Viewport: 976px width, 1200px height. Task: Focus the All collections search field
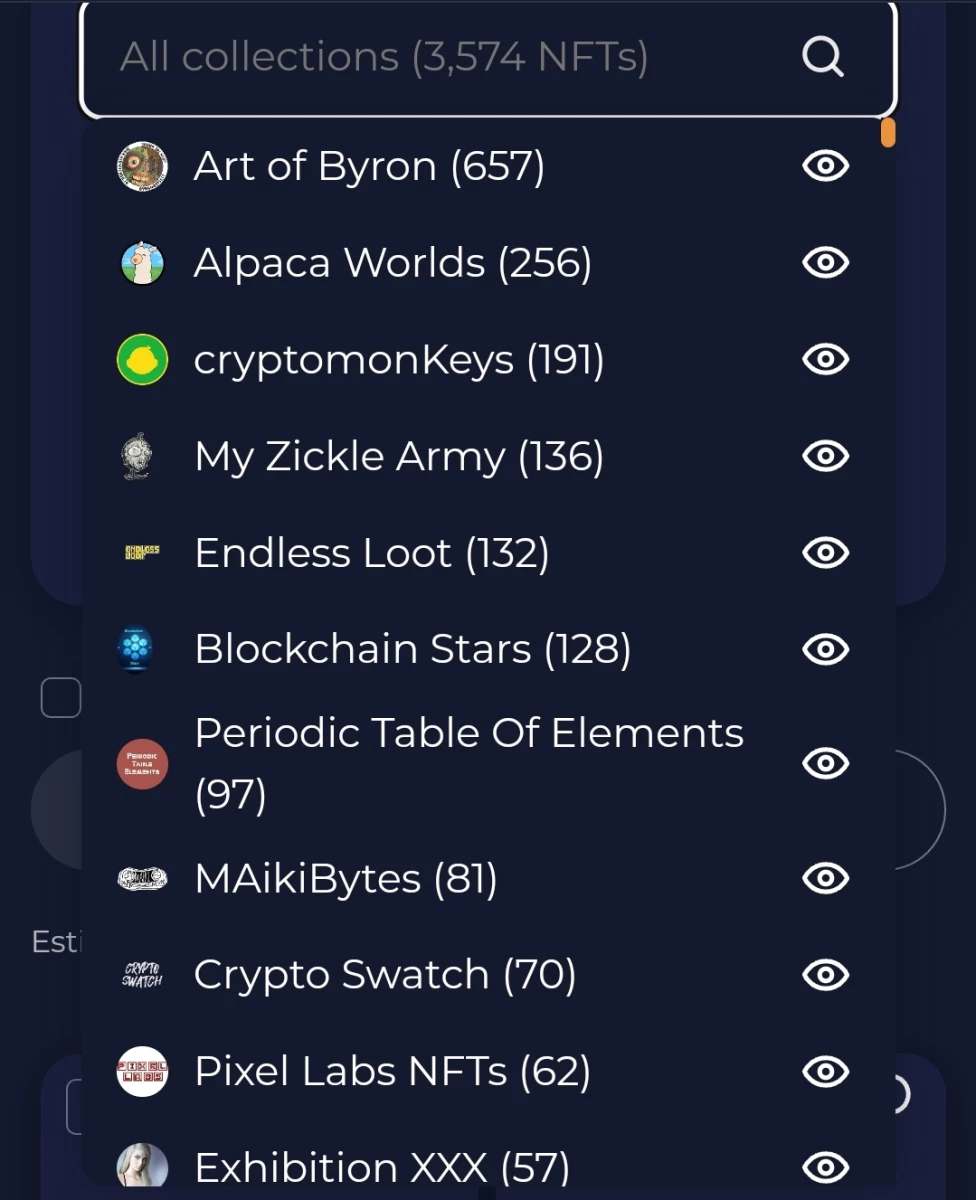coord(488,57)
